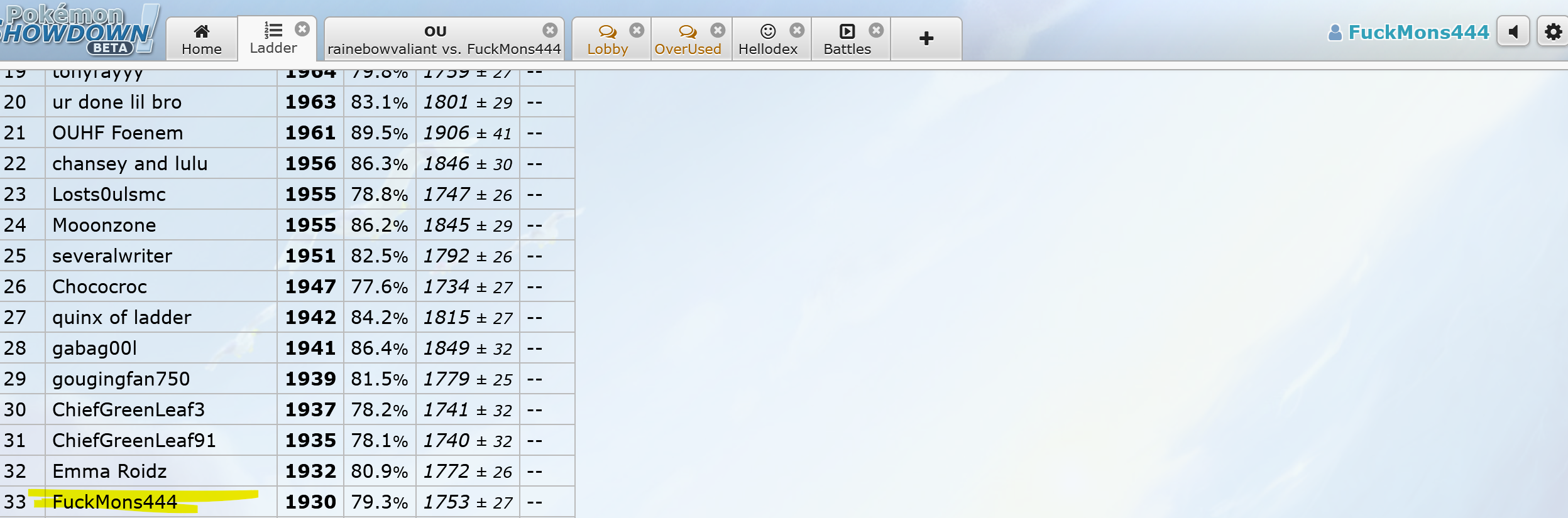The width and height of the screenshot is (1568, 518).
Task: Open the OU battle tab rainebowvaliant vs. FuckMons444
Action: 444,39
